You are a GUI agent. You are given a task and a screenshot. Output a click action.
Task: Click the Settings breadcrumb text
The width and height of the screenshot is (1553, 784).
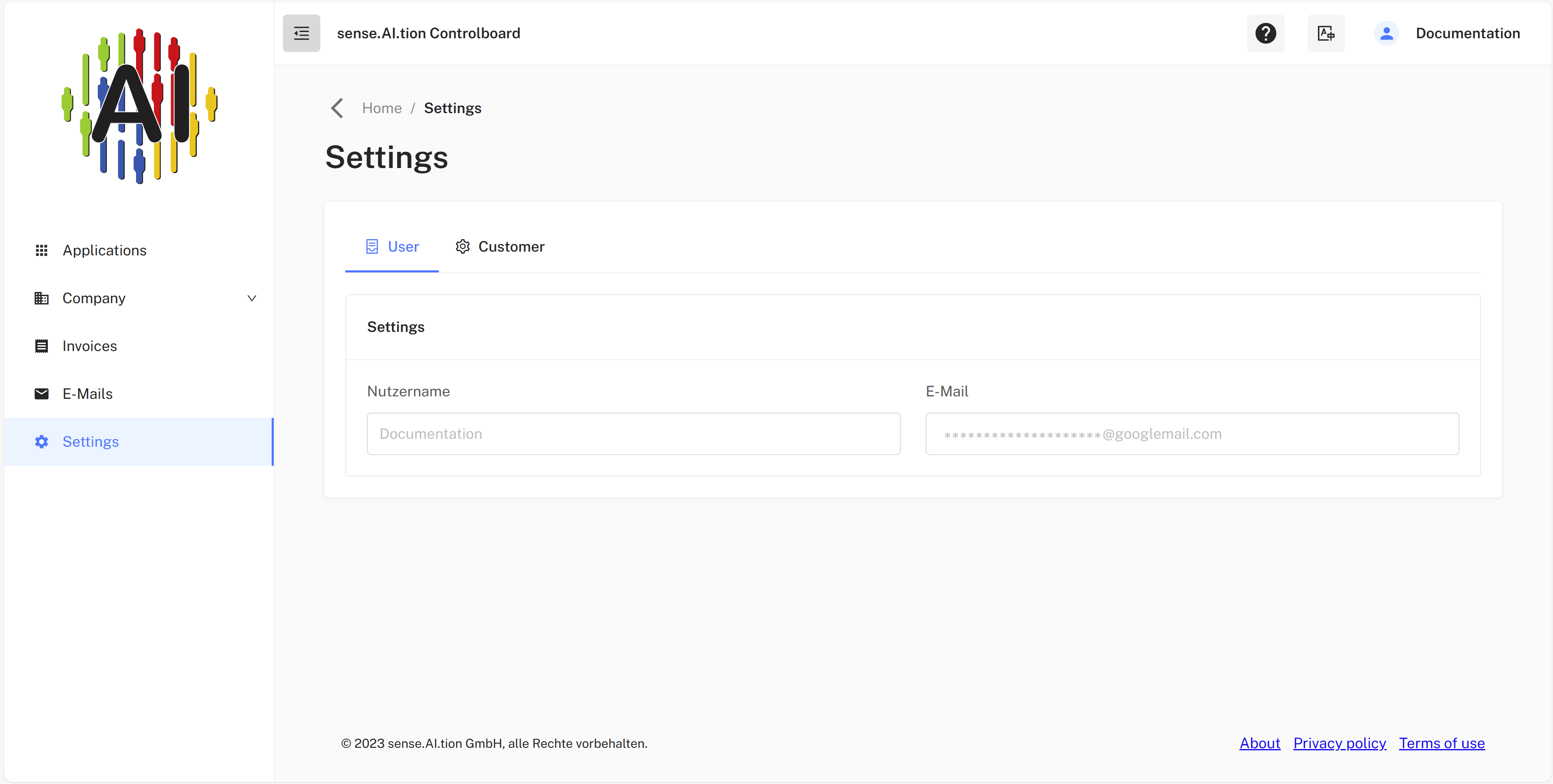pyautogui.click(x=453, y=108)
